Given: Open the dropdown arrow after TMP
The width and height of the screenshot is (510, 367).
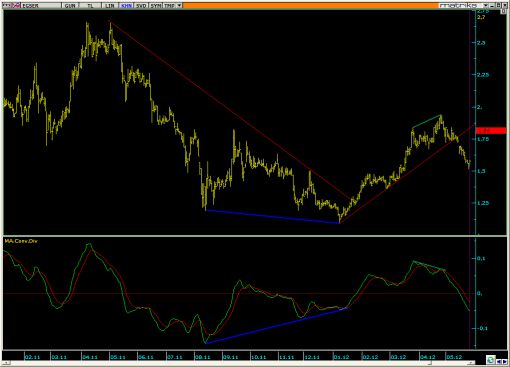Looking at the screenshot, I should click(179, 6).
